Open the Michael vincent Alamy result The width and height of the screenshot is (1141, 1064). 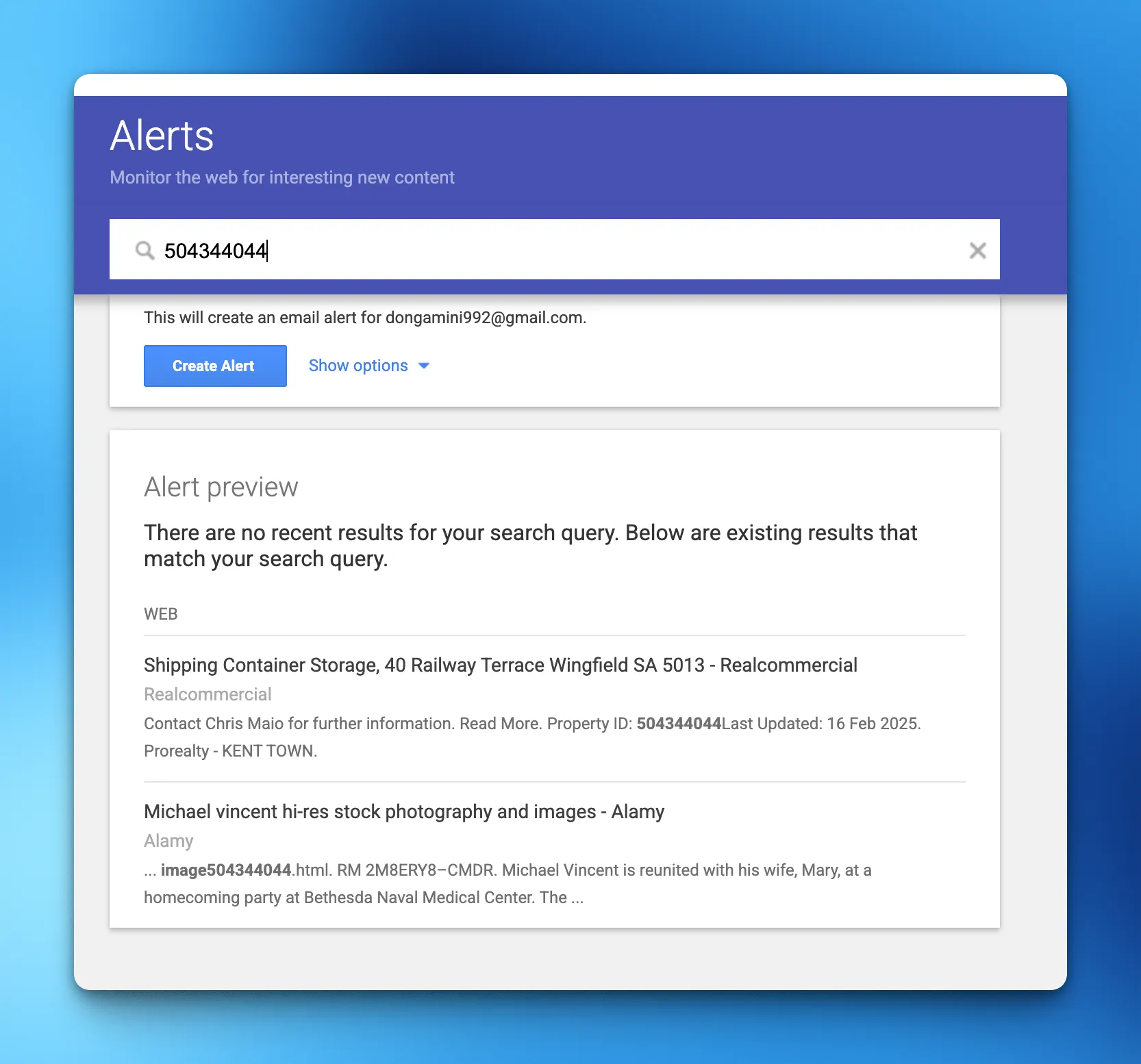point(404,811)
